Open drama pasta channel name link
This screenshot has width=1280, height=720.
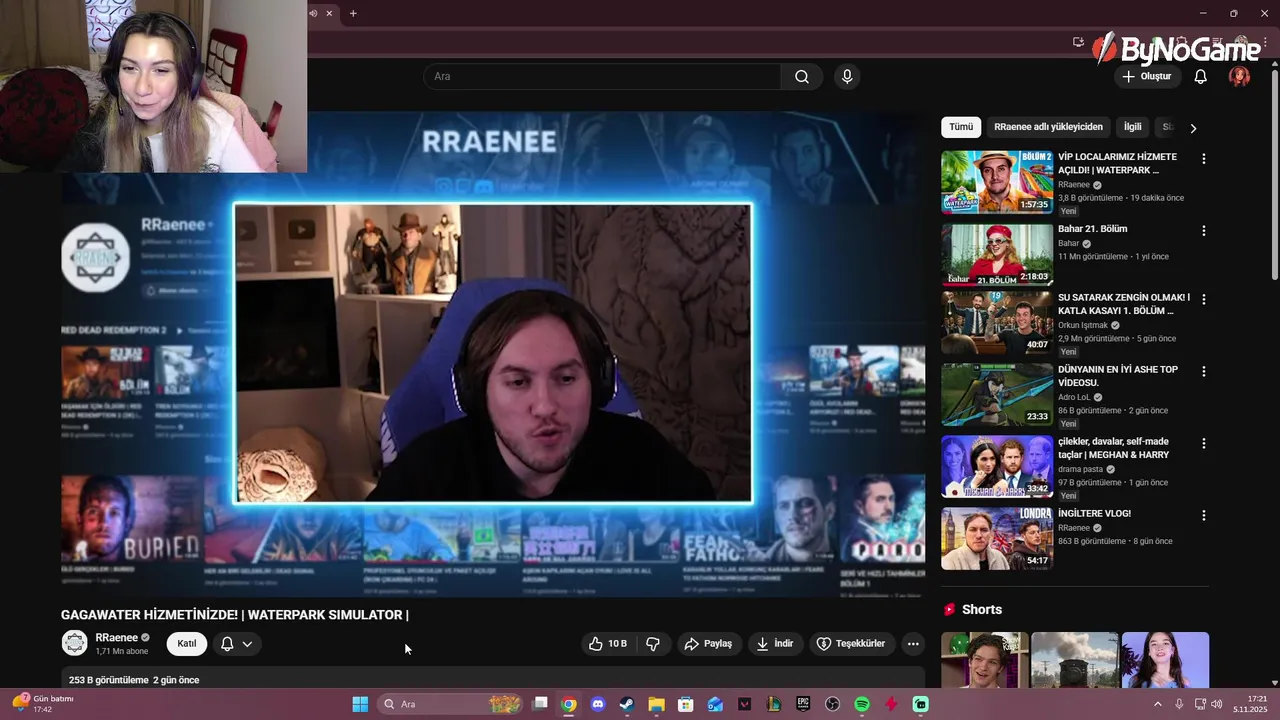tap(1081, 469)
